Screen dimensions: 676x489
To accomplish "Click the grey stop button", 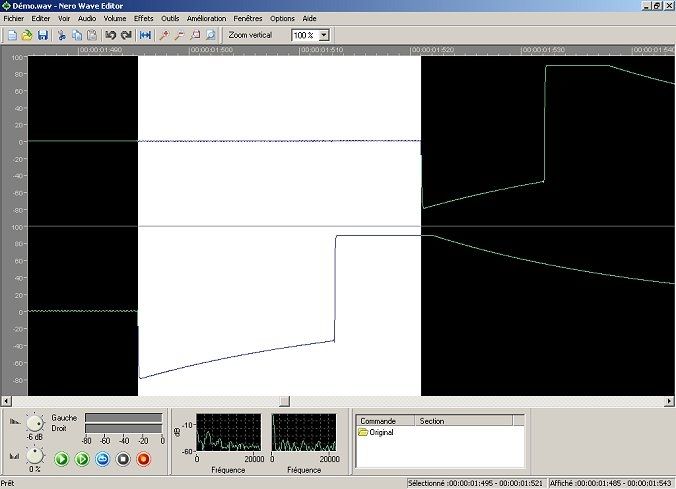I will [x=123, y=459].
